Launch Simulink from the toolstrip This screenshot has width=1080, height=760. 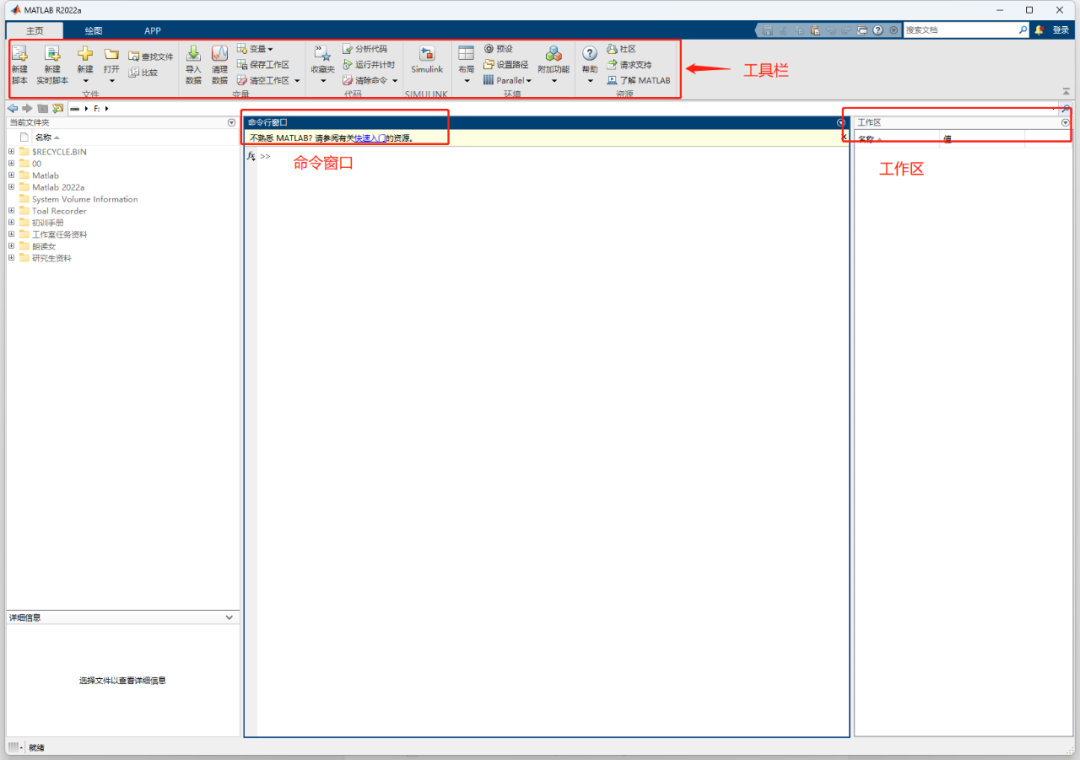[x=427, y=60]
